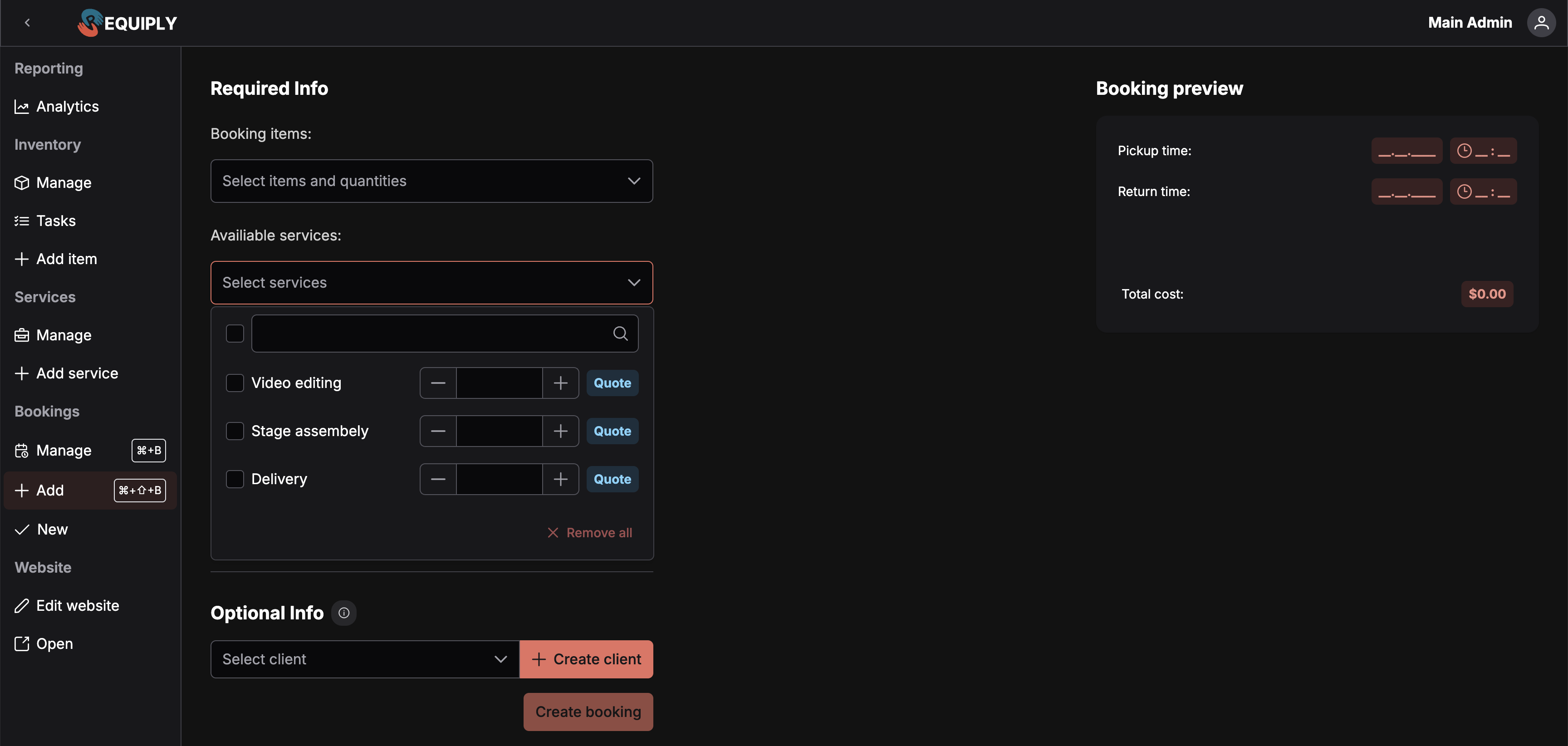Collapse the Select services dropdown

[x=431, y=283]
